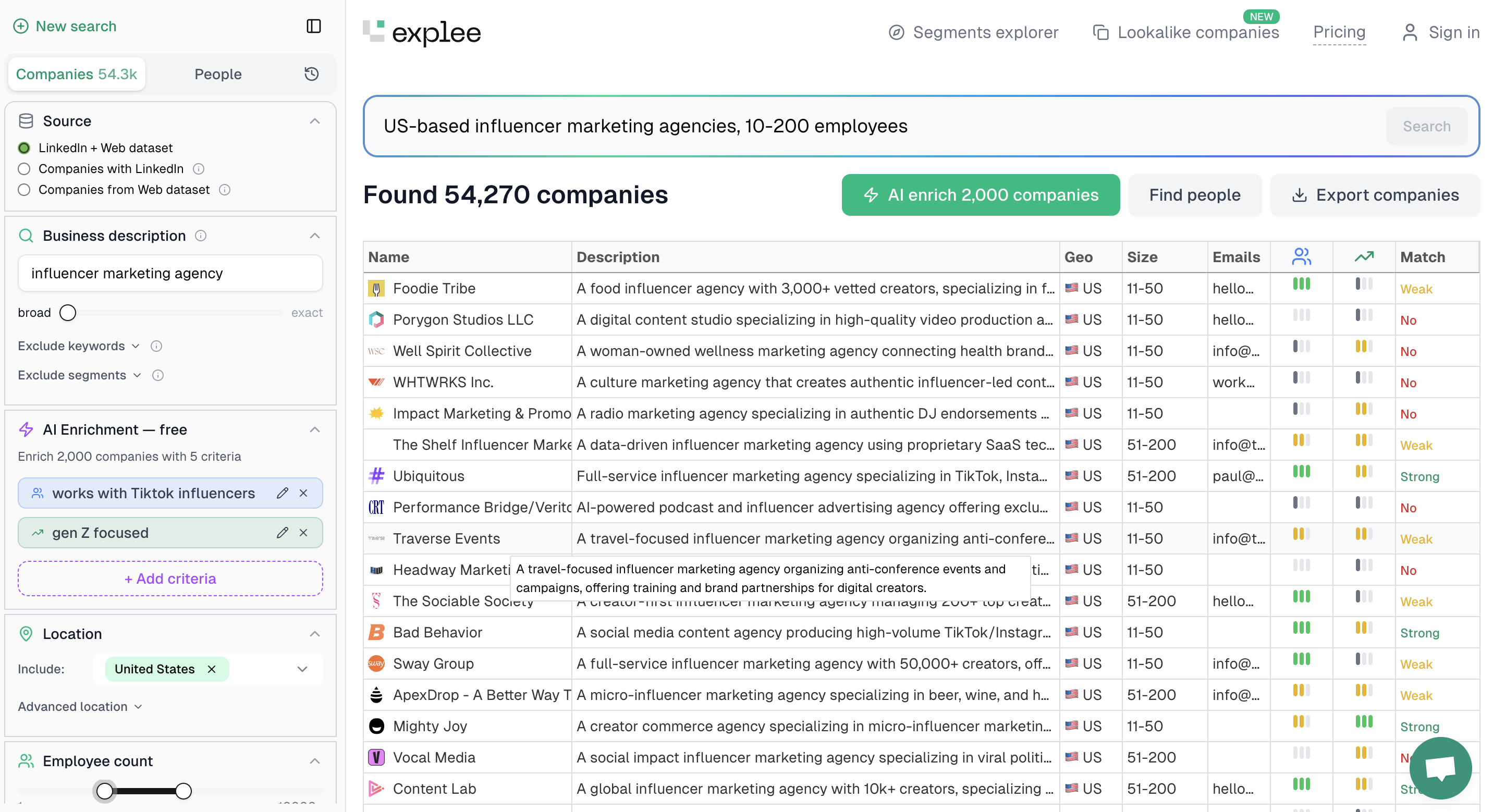
Task: Click the info icon beside Business description
Action: click(x=200, y=236)
